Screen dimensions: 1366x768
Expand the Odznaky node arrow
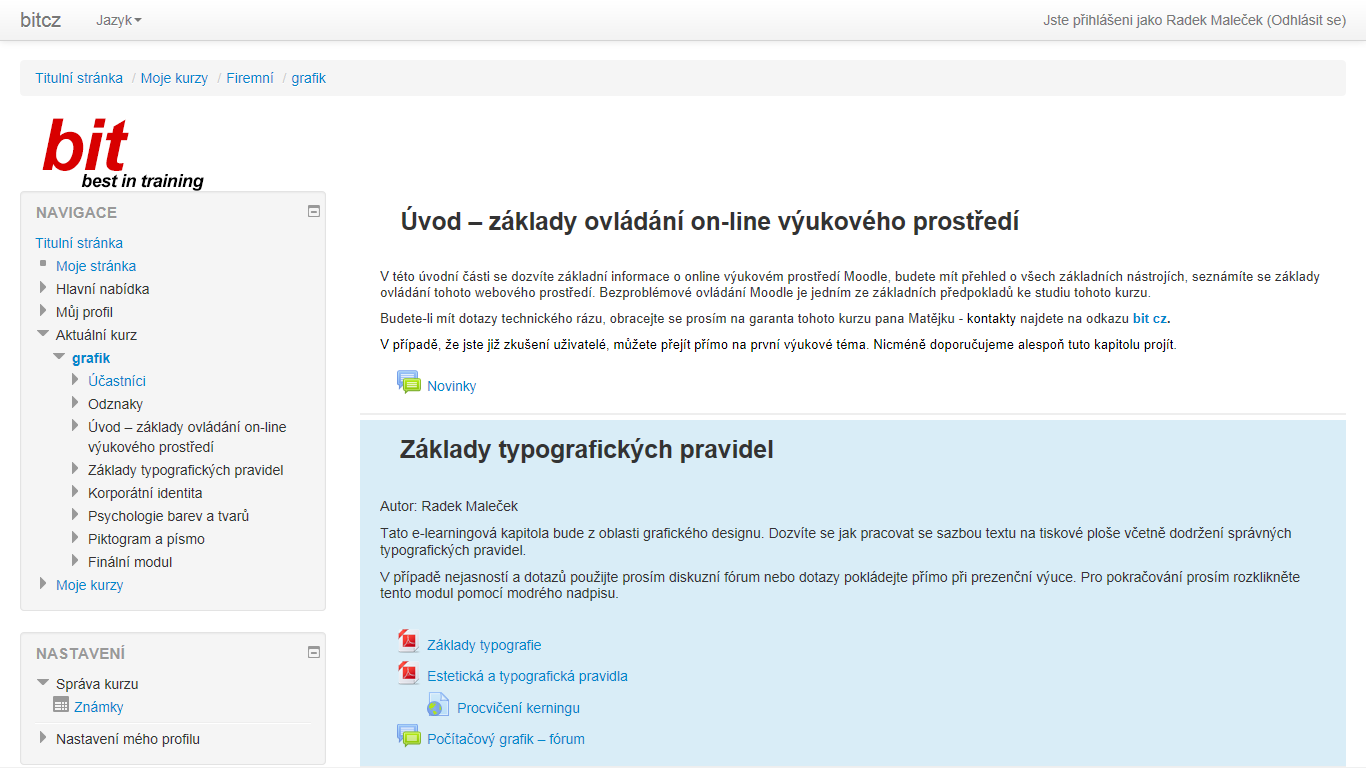[x=76, y=403]
